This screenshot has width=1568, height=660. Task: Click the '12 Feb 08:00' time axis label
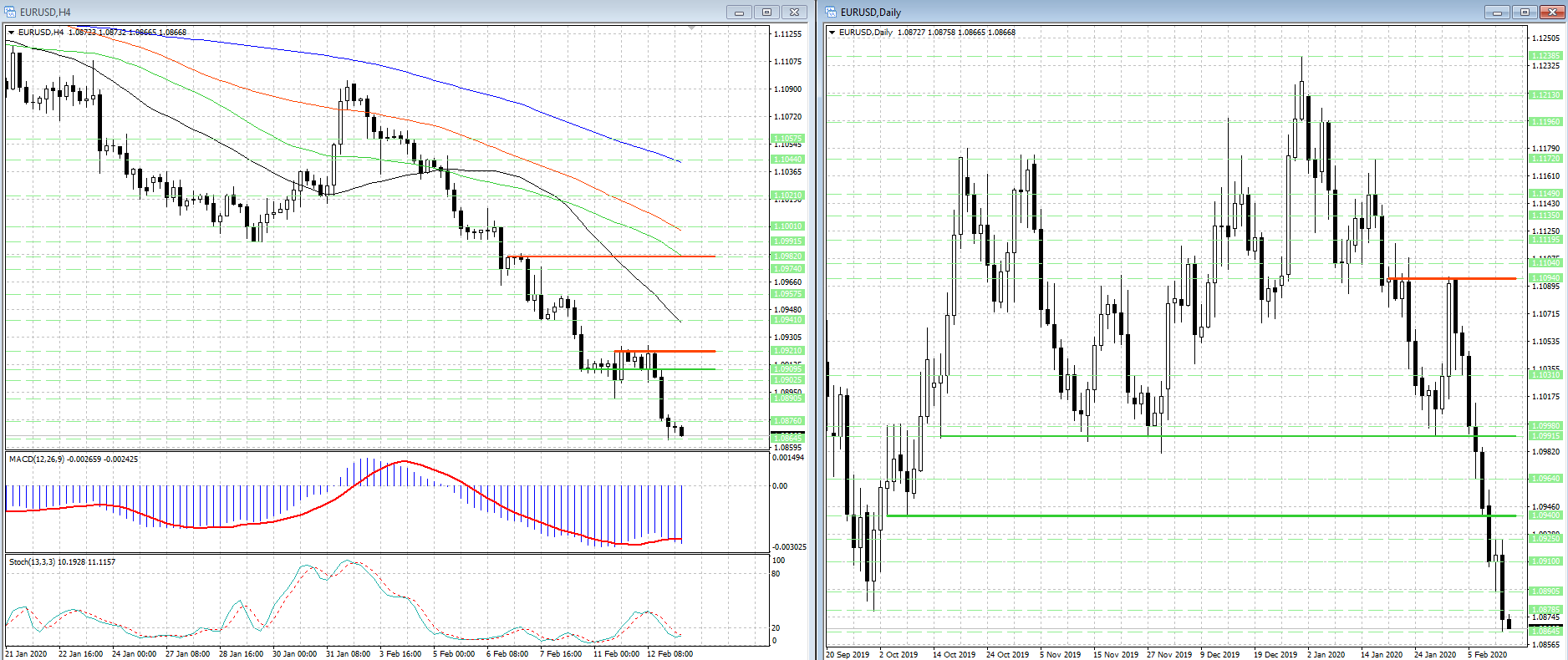click(x=669, y=654)
